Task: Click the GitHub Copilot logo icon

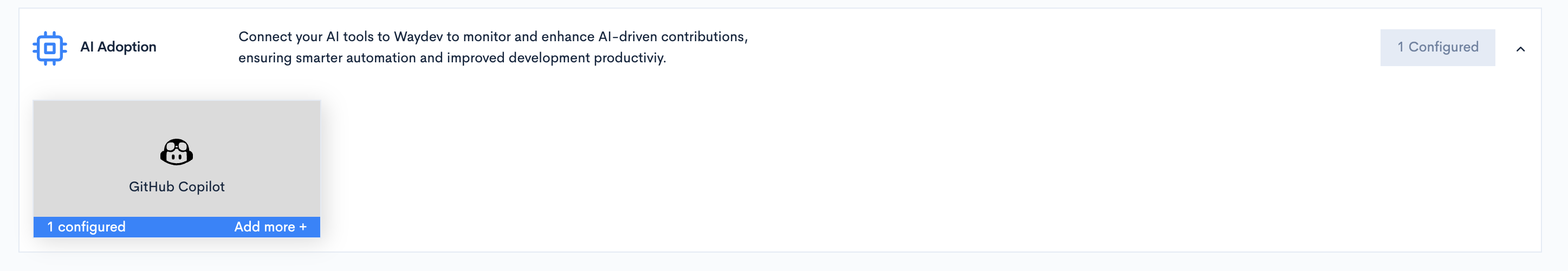Action: pyautogui.click(x=177, y=152)
